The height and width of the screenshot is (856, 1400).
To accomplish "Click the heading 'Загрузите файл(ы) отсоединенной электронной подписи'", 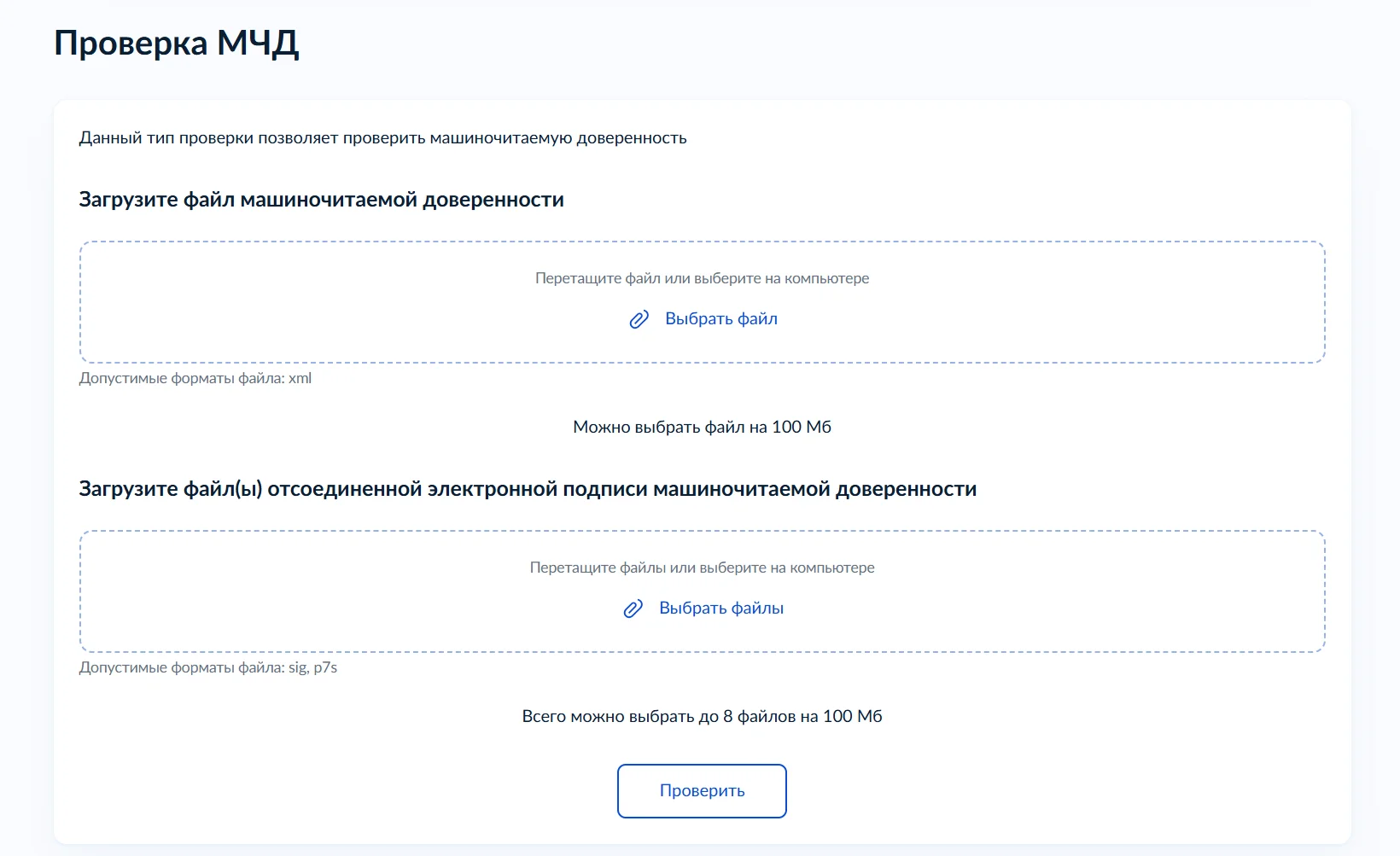I will [364, 489].
